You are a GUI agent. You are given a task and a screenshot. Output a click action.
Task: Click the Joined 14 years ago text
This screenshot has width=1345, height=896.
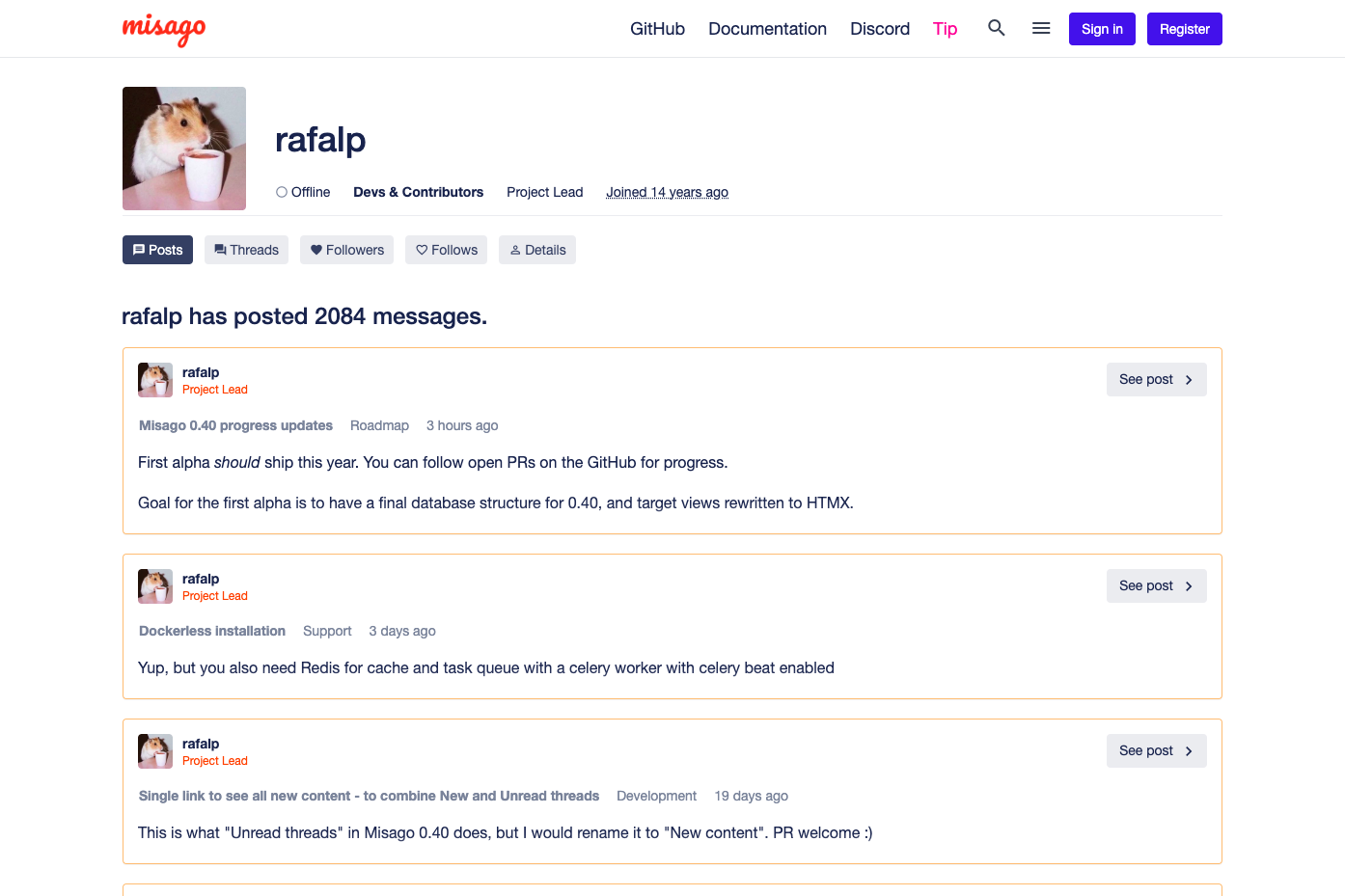[667, 192]
